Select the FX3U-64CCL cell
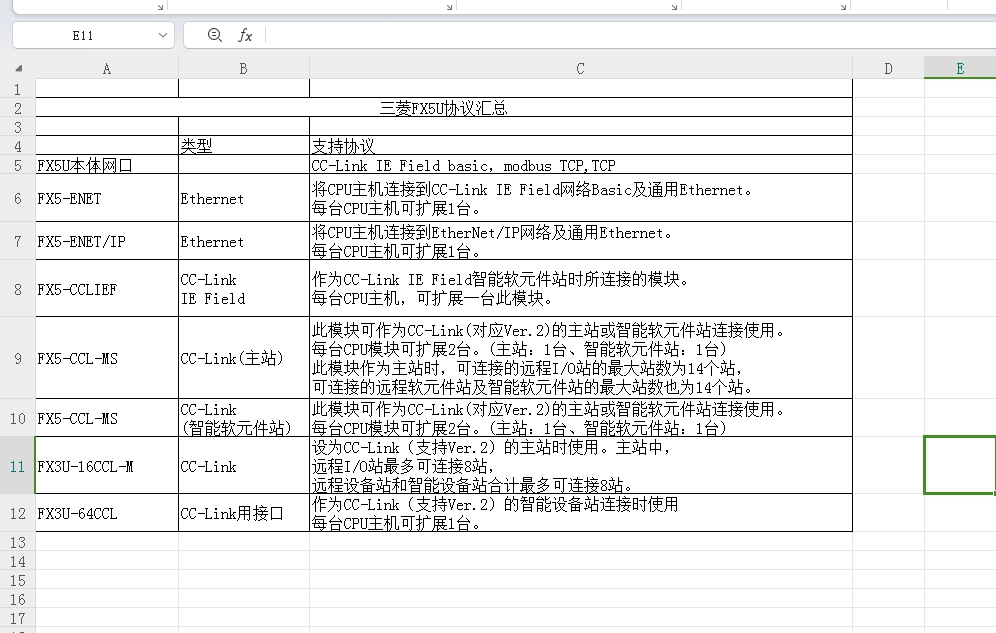Image resolution: width=996 pixels, height=633 pixels. tap(107, 514)
